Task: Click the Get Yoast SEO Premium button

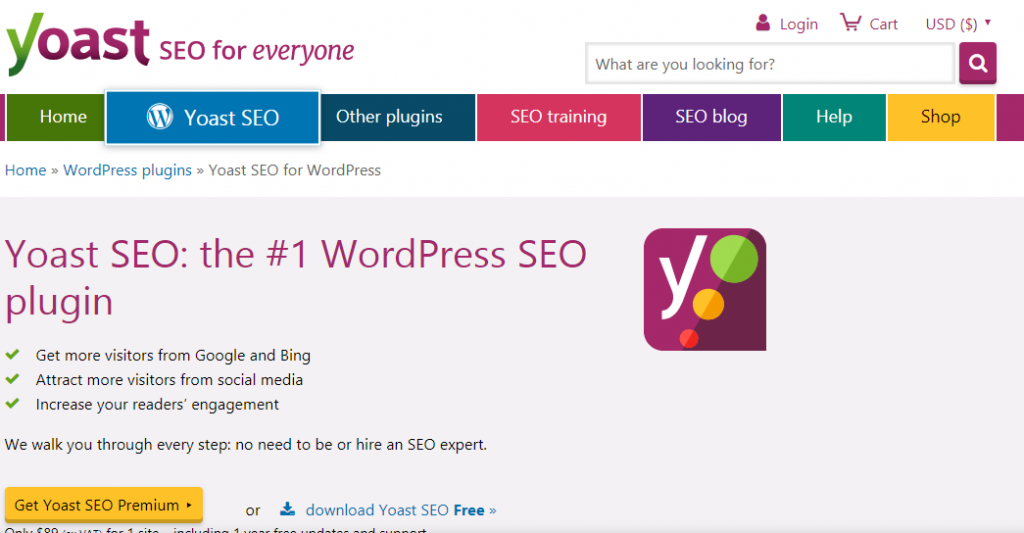Action: point(104,505)
